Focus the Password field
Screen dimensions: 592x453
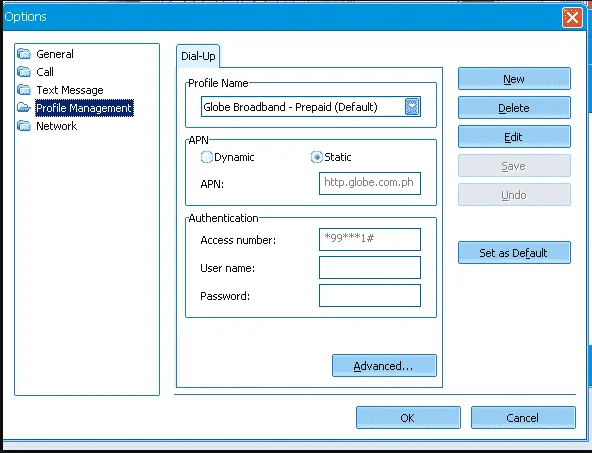(x=370, y=296)
